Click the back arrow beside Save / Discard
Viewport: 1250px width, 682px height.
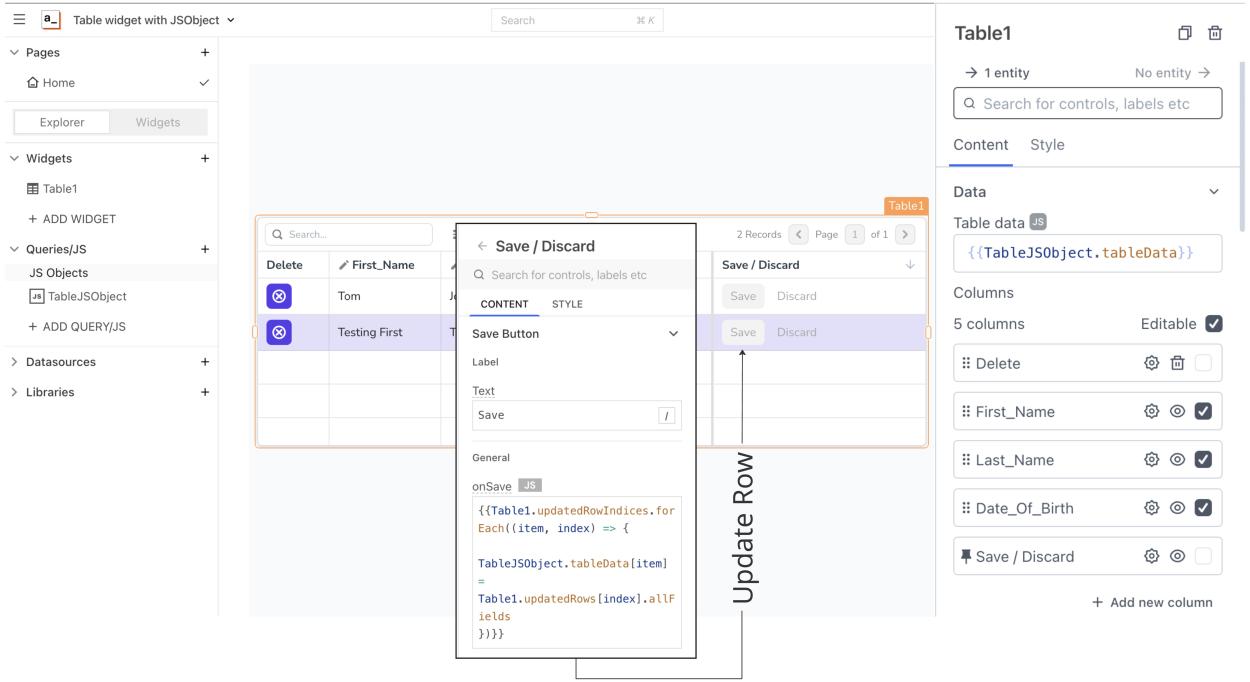481,246
